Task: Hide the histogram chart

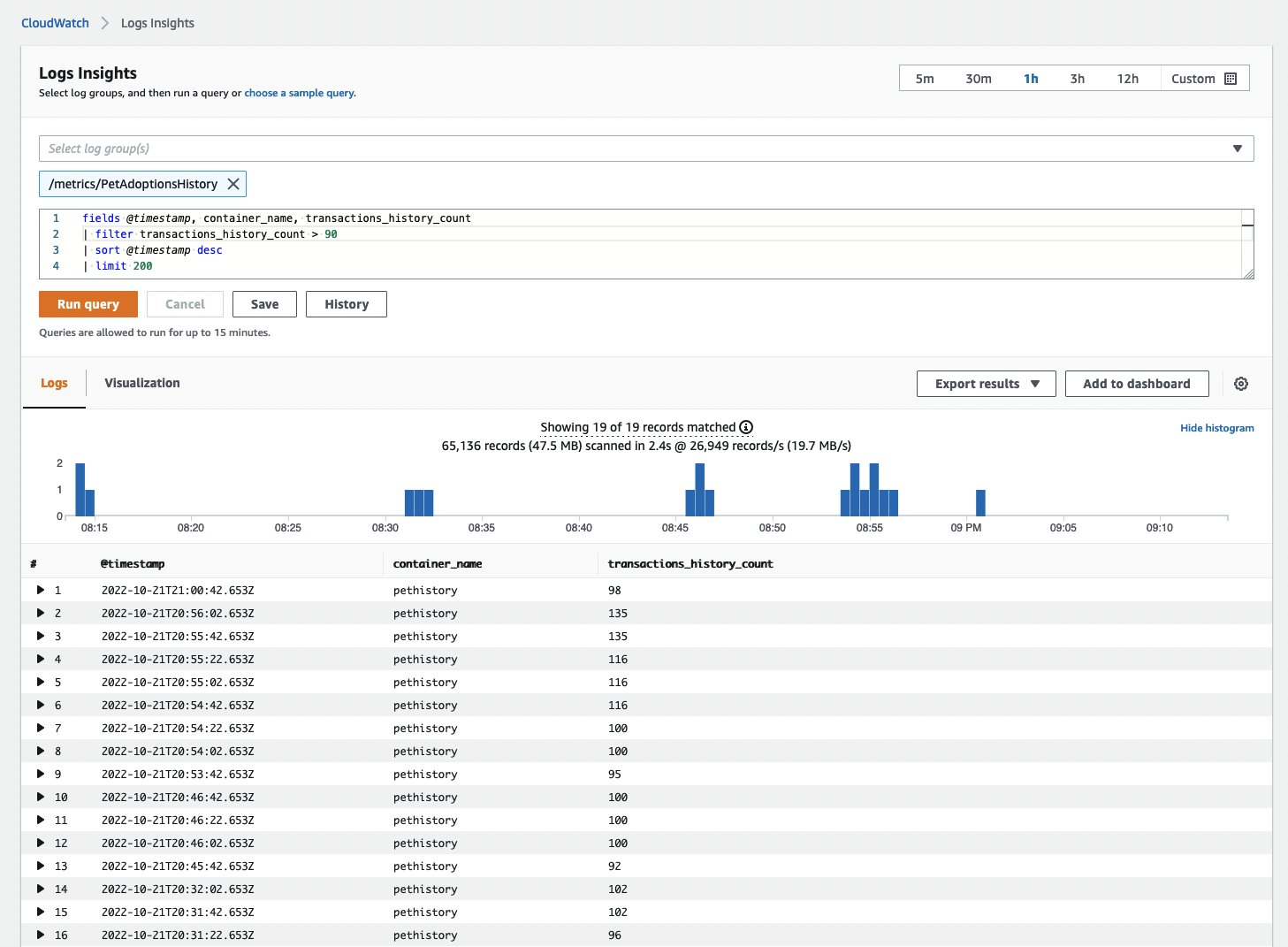Action: coord(1216,428)
